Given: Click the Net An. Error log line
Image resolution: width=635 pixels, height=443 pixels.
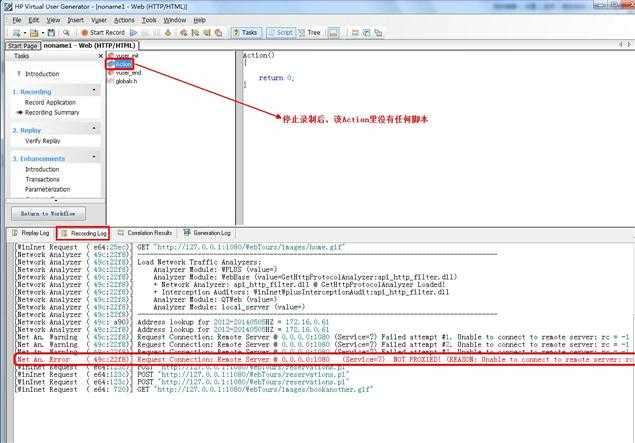Looking at the screenshot, I should coord(325,360).
